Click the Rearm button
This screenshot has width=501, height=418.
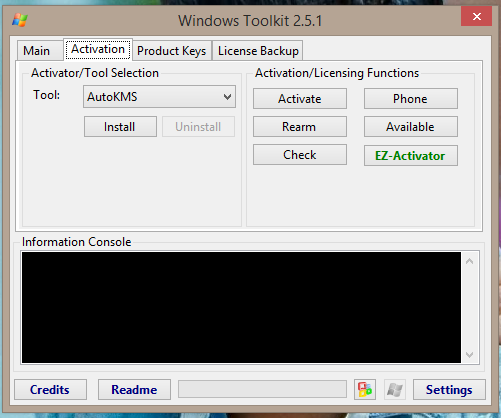tap(300, 127)
